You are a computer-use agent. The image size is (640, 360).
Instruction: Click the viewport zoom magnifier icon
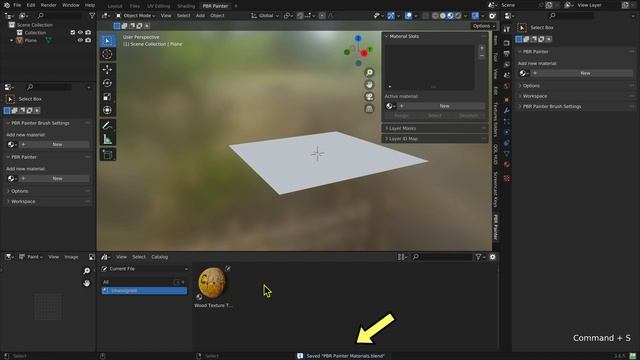[369, 73]
